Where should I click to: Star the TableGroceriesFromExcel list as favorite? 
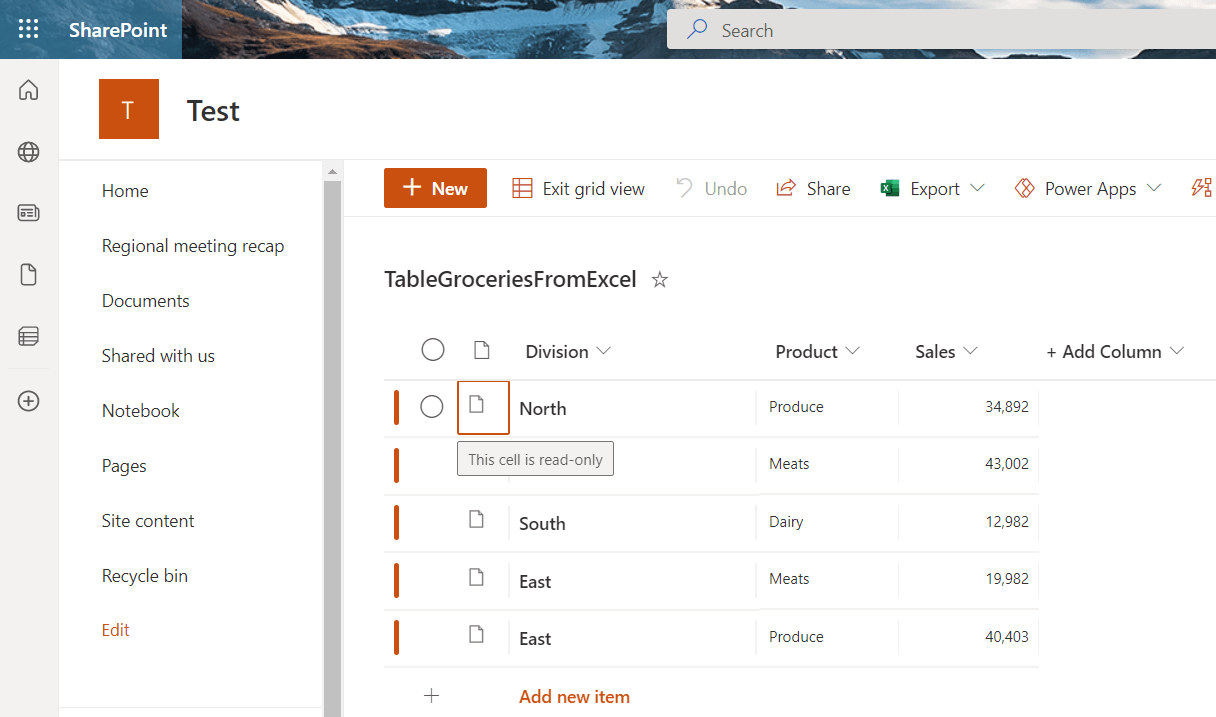coord(659,281)
